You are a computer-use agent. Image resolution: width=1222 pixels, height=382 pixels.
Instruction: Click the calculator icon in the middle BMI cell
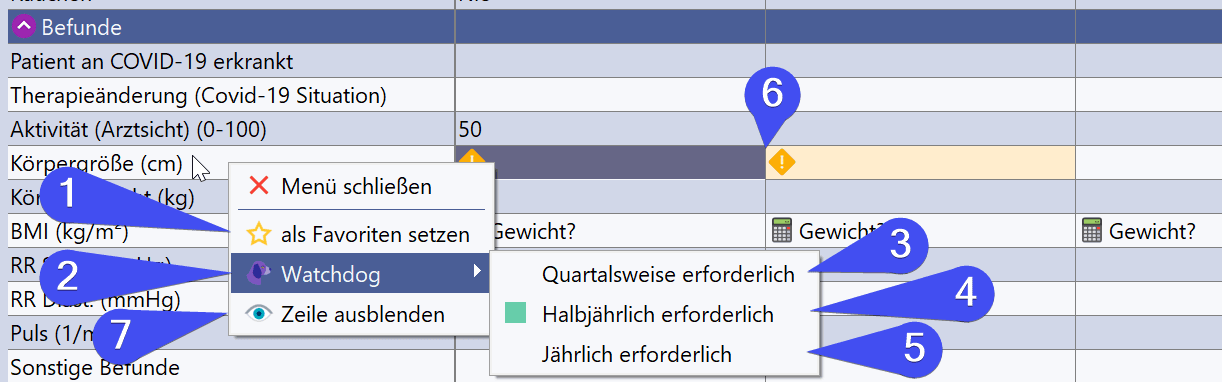tap(782, 232)
